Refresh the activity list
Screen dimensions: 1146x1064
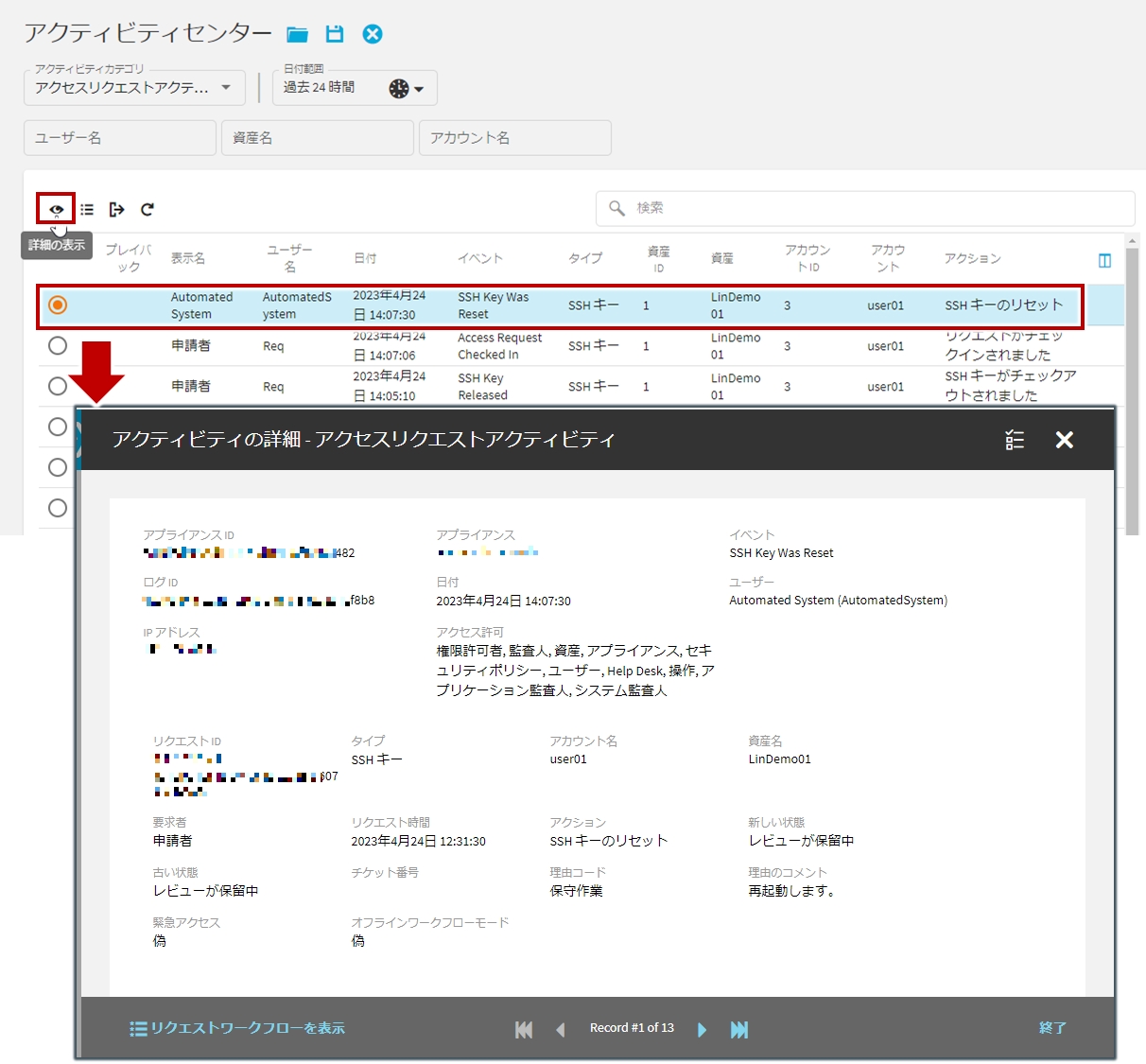(148, 209)
